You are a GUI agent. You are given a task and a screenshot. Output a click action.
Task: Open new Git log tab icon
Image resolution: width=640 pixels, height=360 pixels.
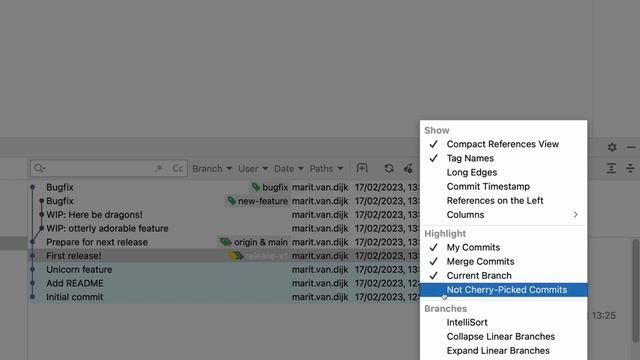tap(362, 168)
